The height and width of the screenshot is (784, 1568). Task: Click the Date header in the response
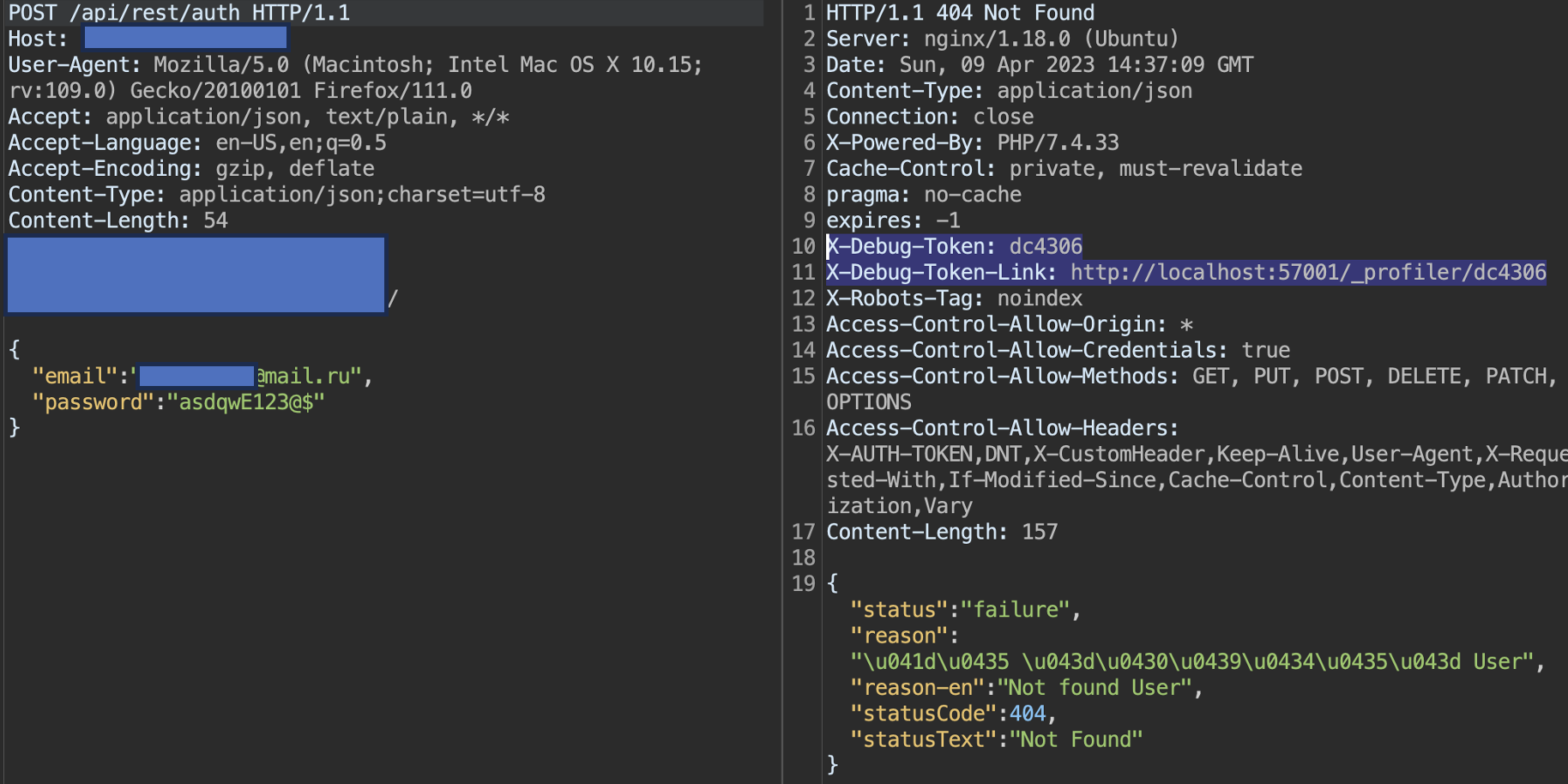(1039, 65)
